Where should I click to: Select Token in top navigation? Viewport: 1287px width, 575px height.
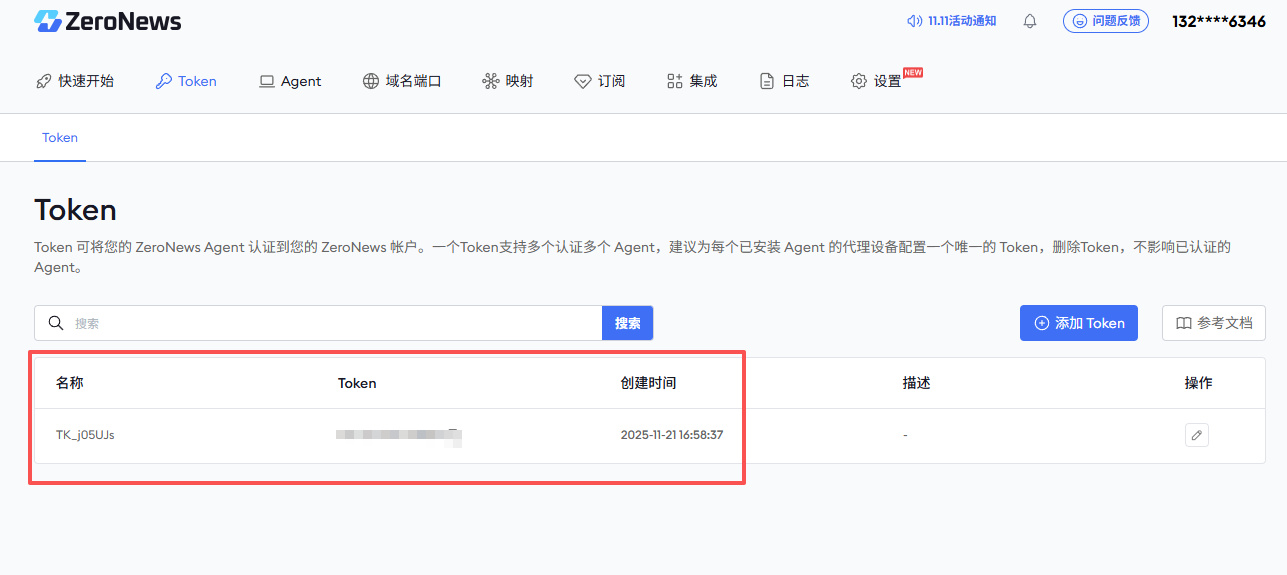click(x=186, y=81)
